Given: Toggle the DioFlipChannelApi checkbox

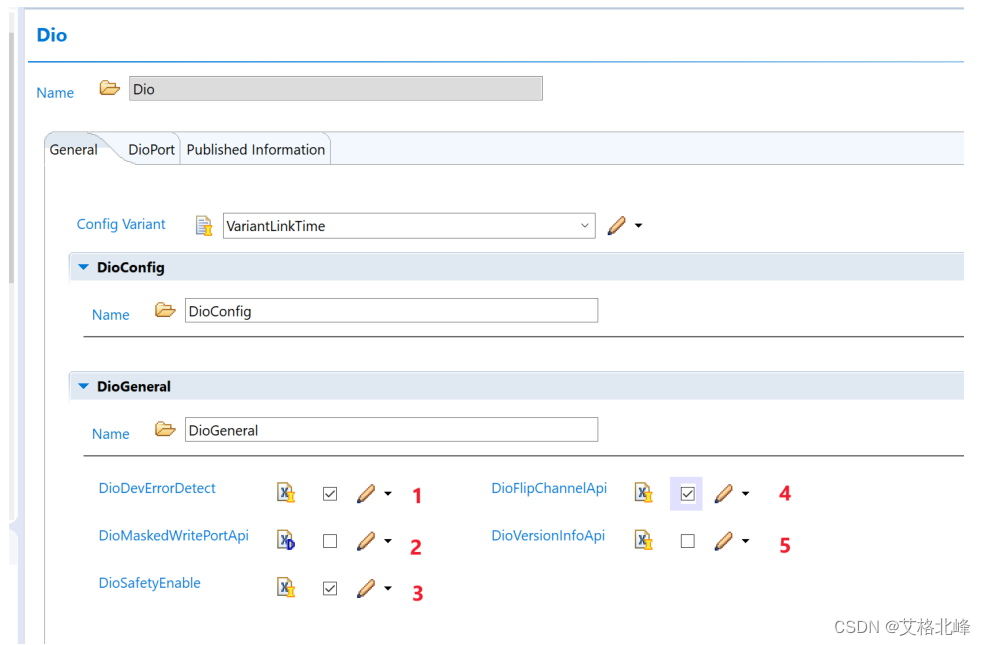Looking at the screenshot, I should [x=687, y=494].
